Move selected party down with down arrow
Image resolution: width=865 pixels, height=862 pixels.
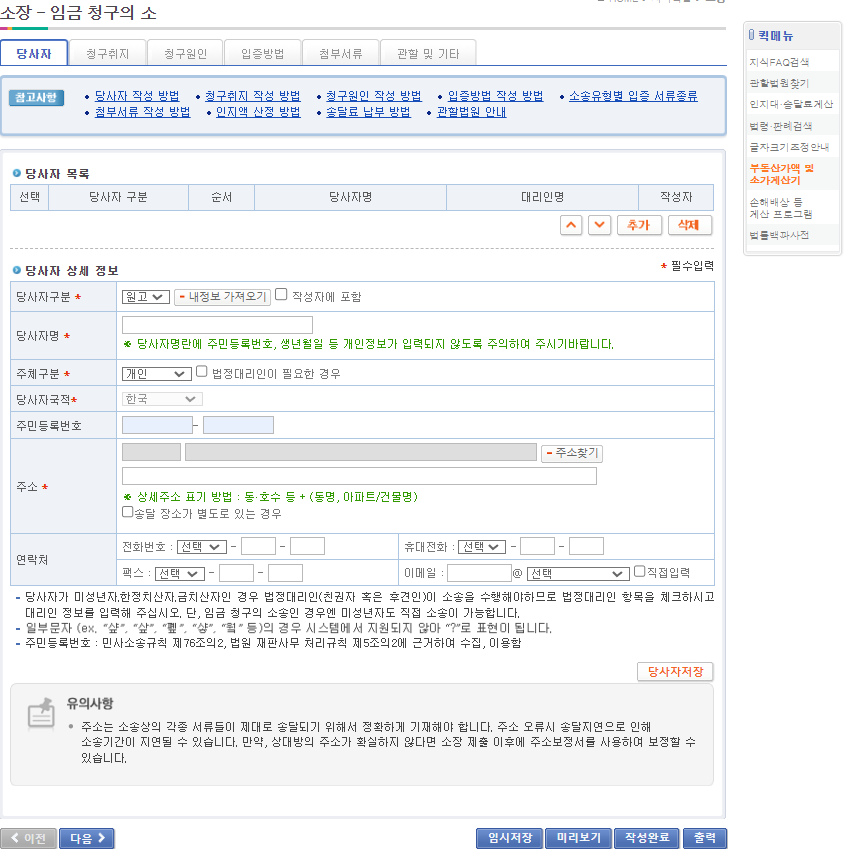tap(601, 225)
